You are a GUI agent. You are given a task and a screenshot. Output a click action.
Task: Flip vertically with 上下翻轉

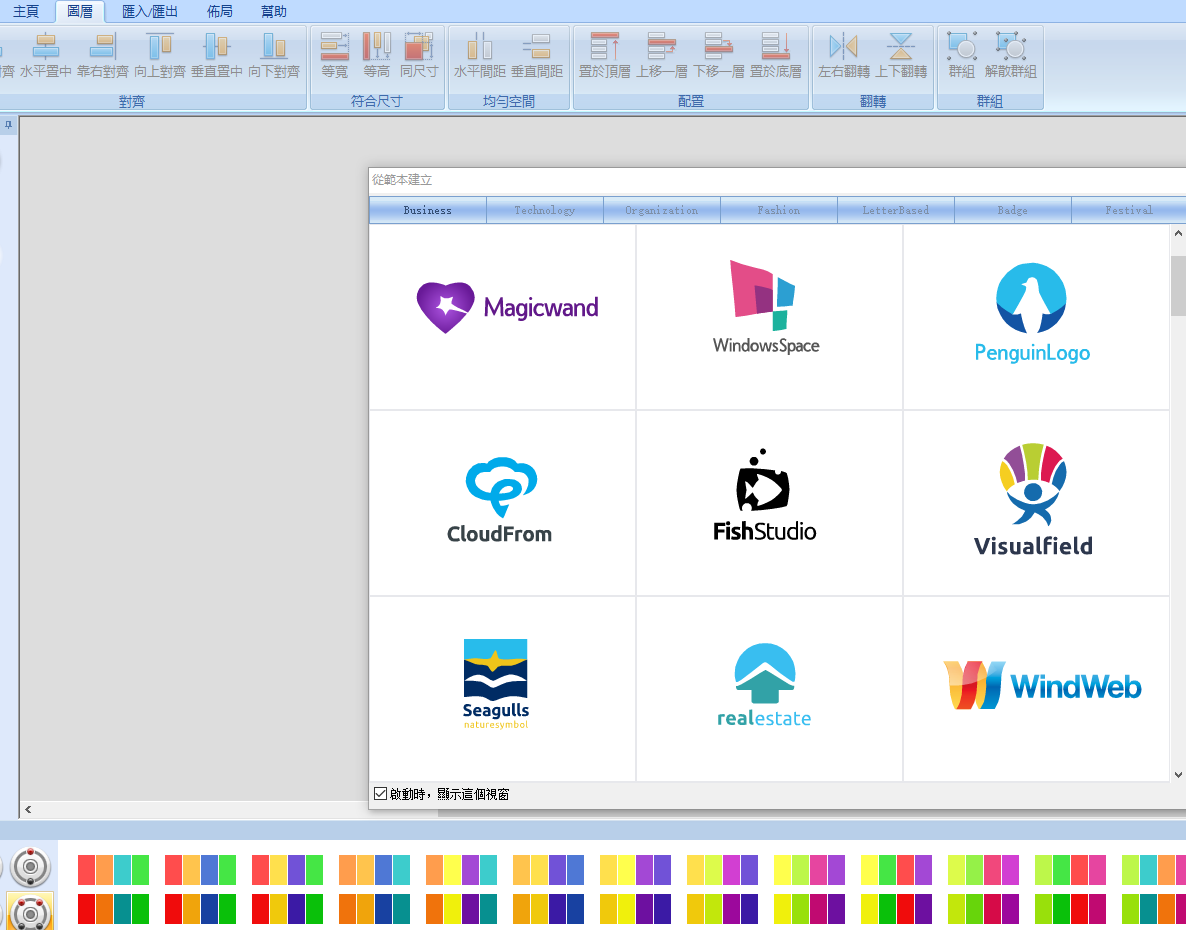901,55
